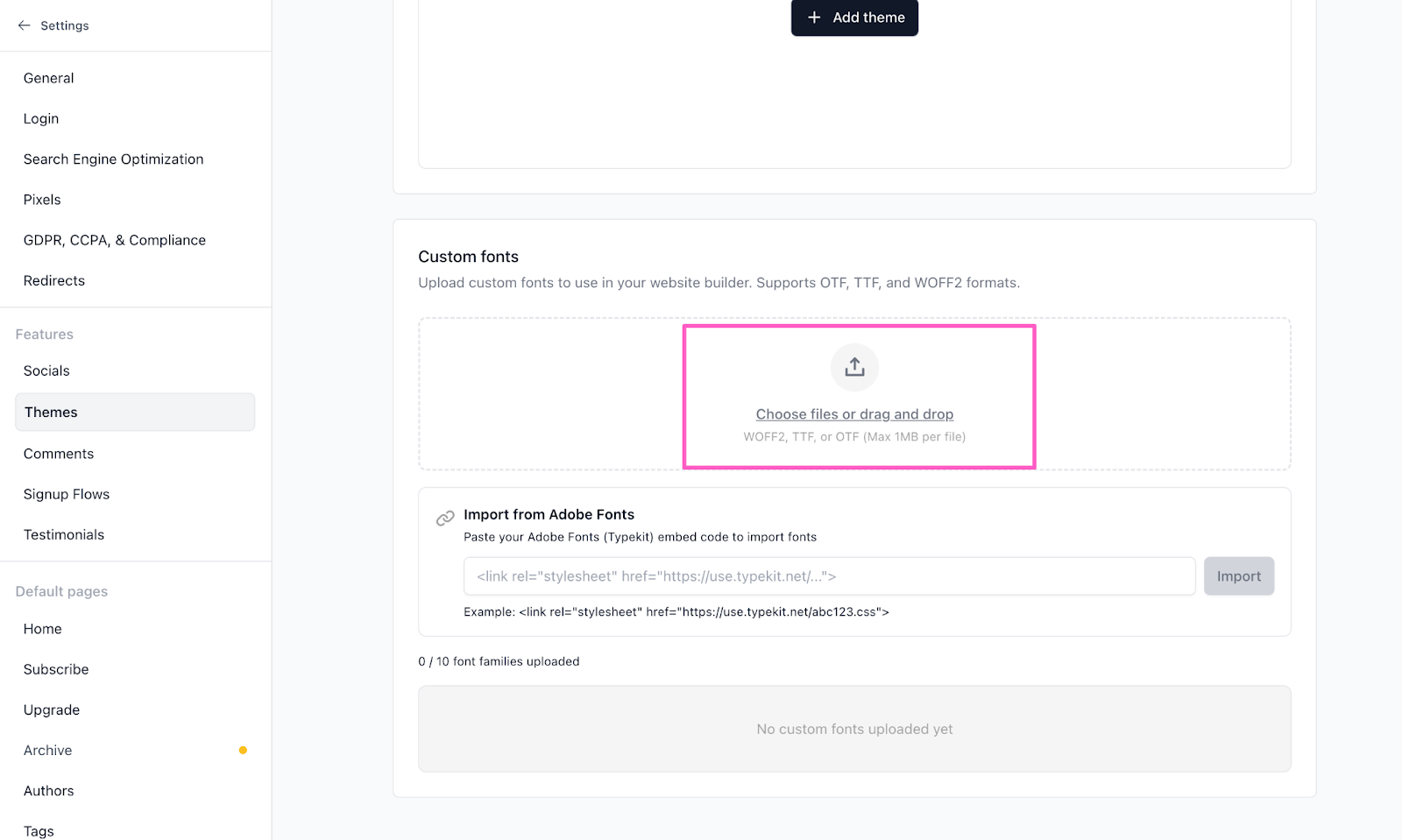Image resolution: width=1402 pixels, height=840 pixels.
Task: Click the orange dot next to Archive
Action: 243,750
